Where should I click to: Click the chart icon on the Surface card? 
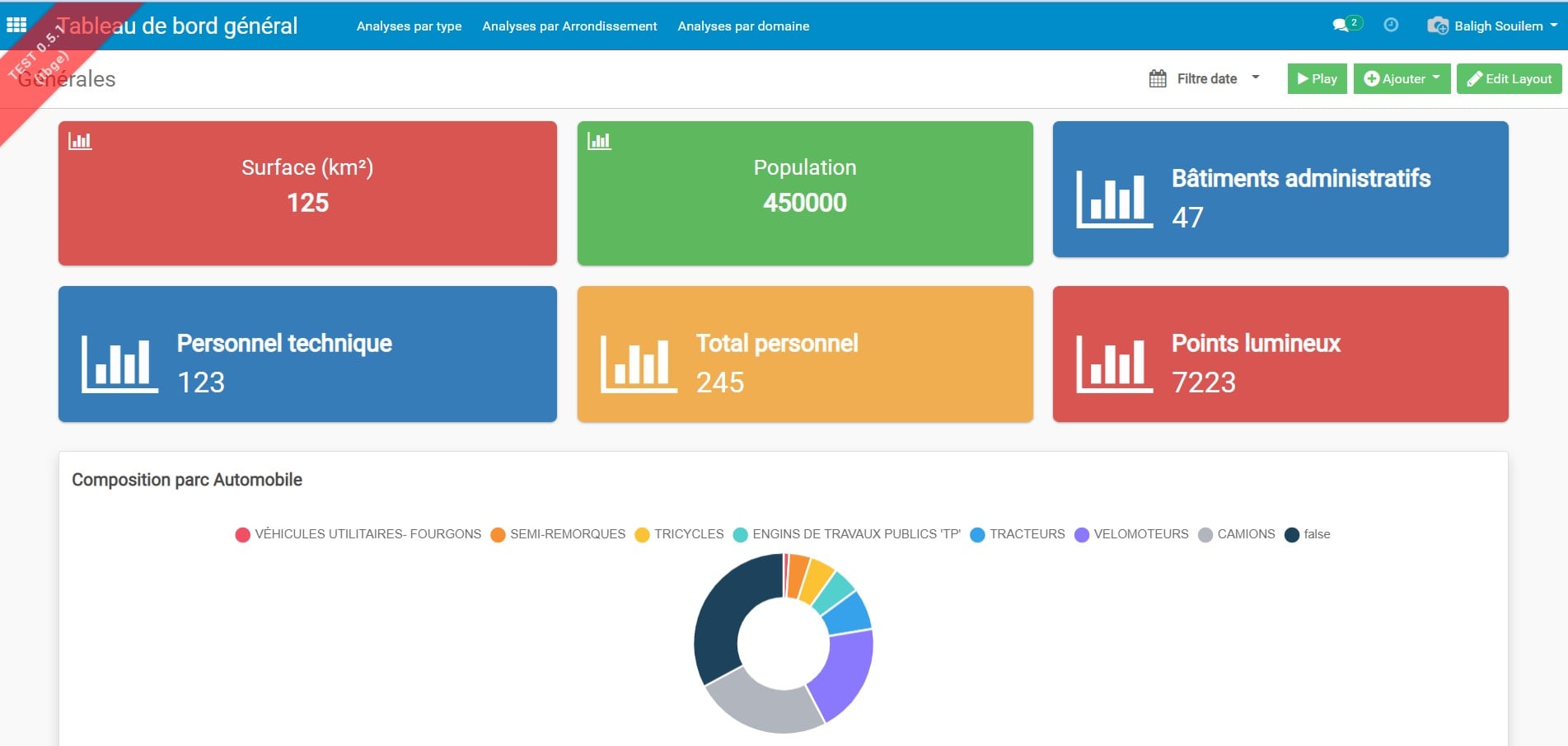79,140
